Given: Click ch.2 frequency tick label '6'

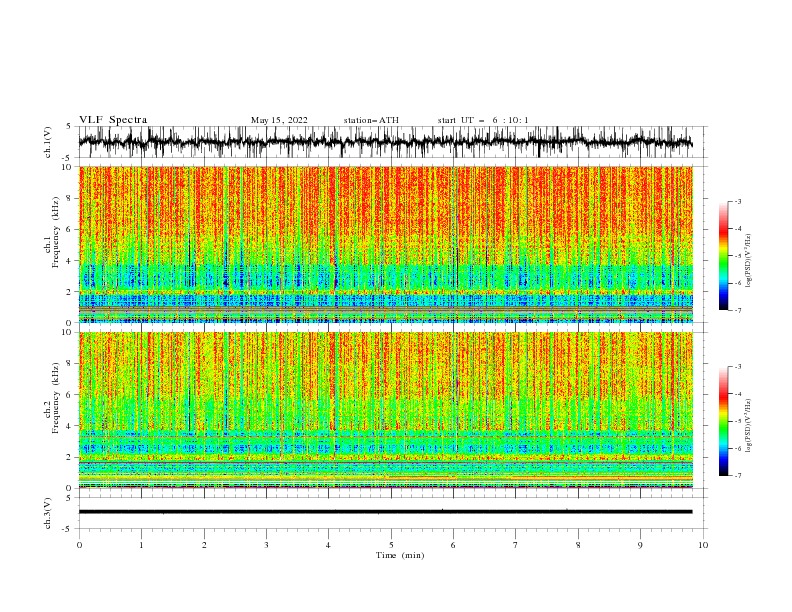Looking at the screenshot, I should click(x=69, y=395).
